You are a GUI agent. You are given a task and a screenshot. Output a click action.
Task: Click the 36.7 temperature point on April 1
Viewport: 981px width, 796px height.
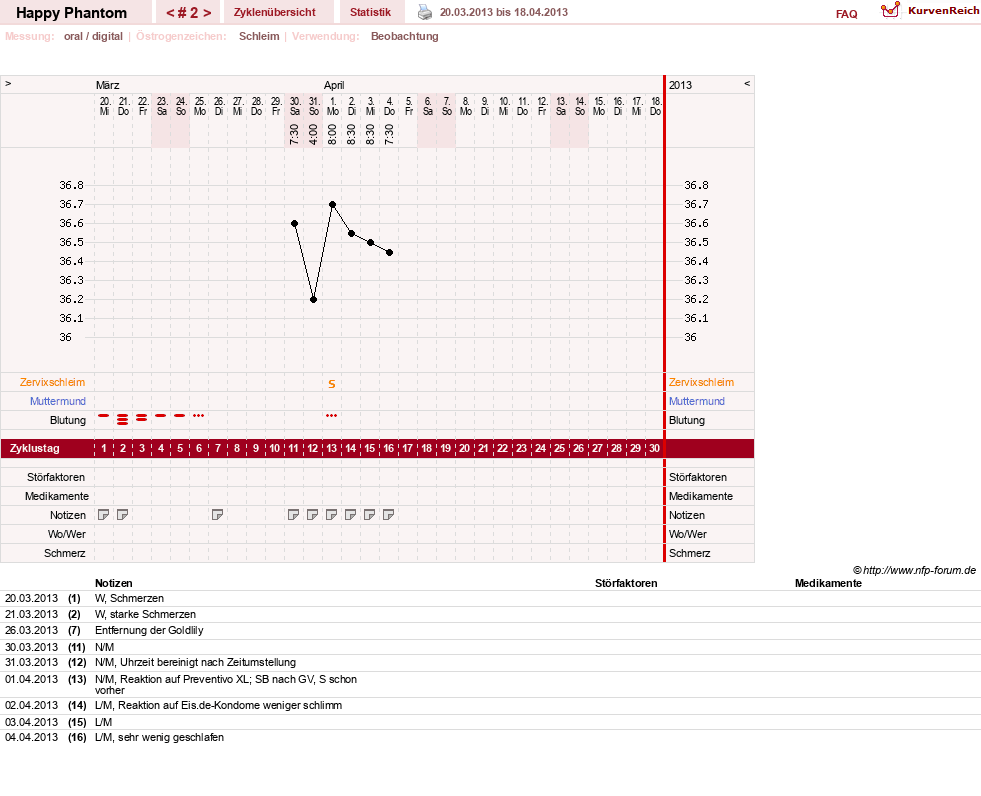pyautogui.click(x=332, y=205)
